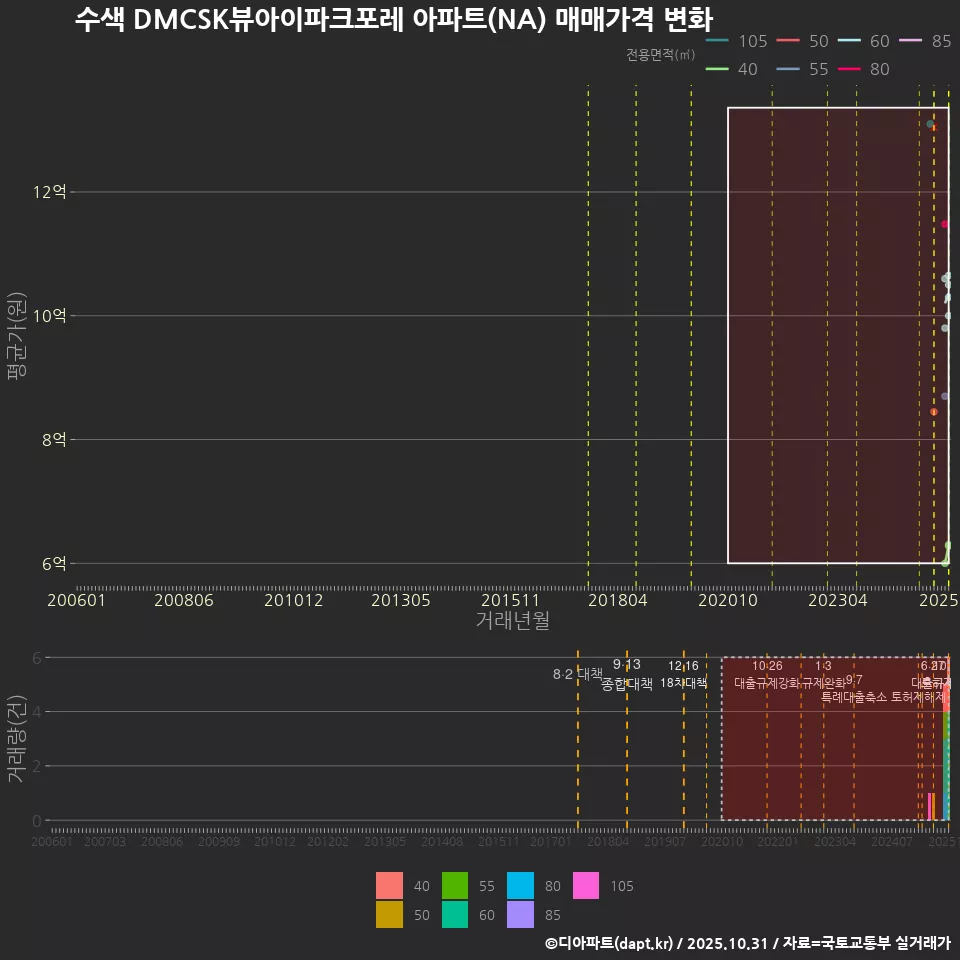Click the 9·13 종합대책 annotation label
The image size is (960, 960).
[x=626, y=672]
